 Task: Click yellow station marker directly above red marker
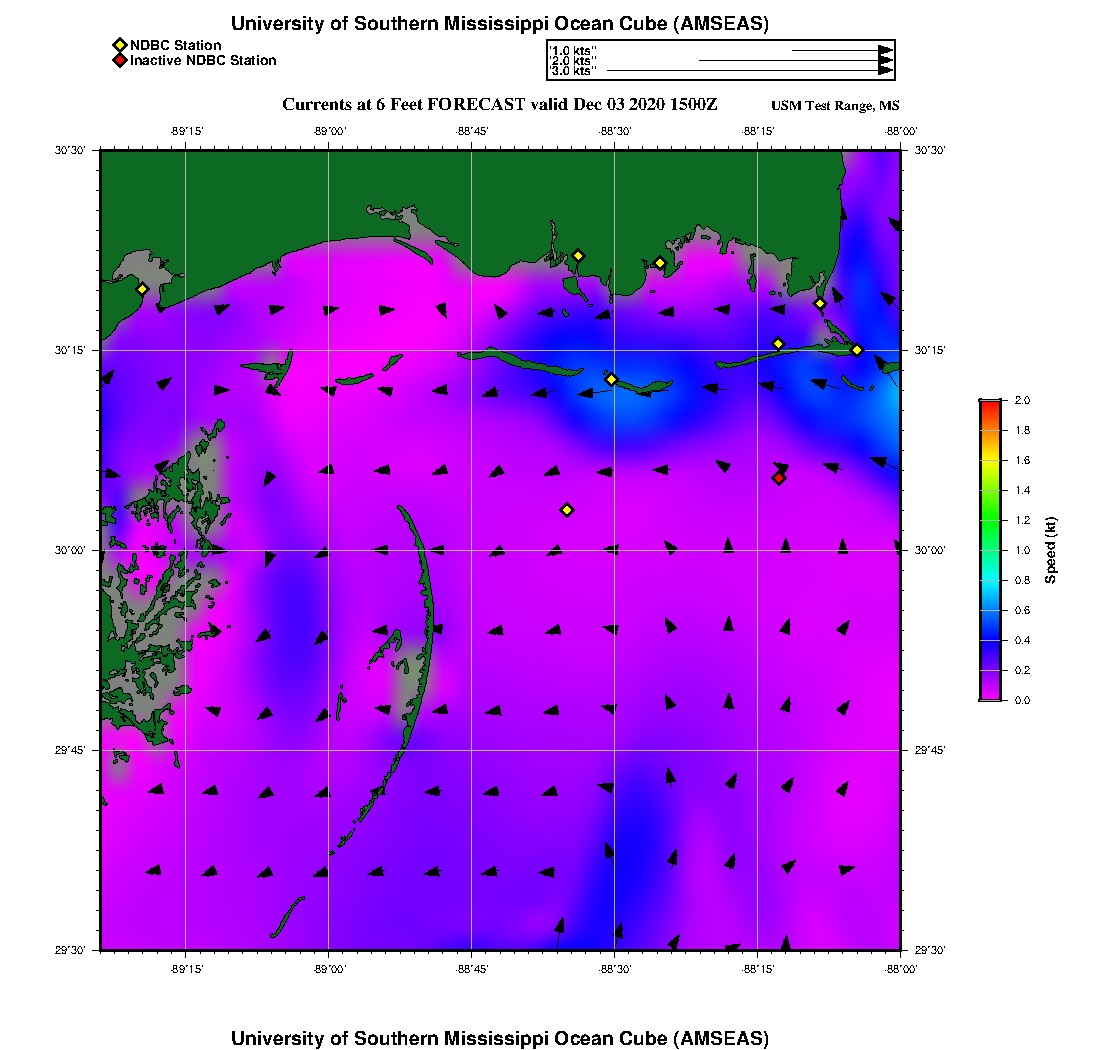(x=778, y=344)
